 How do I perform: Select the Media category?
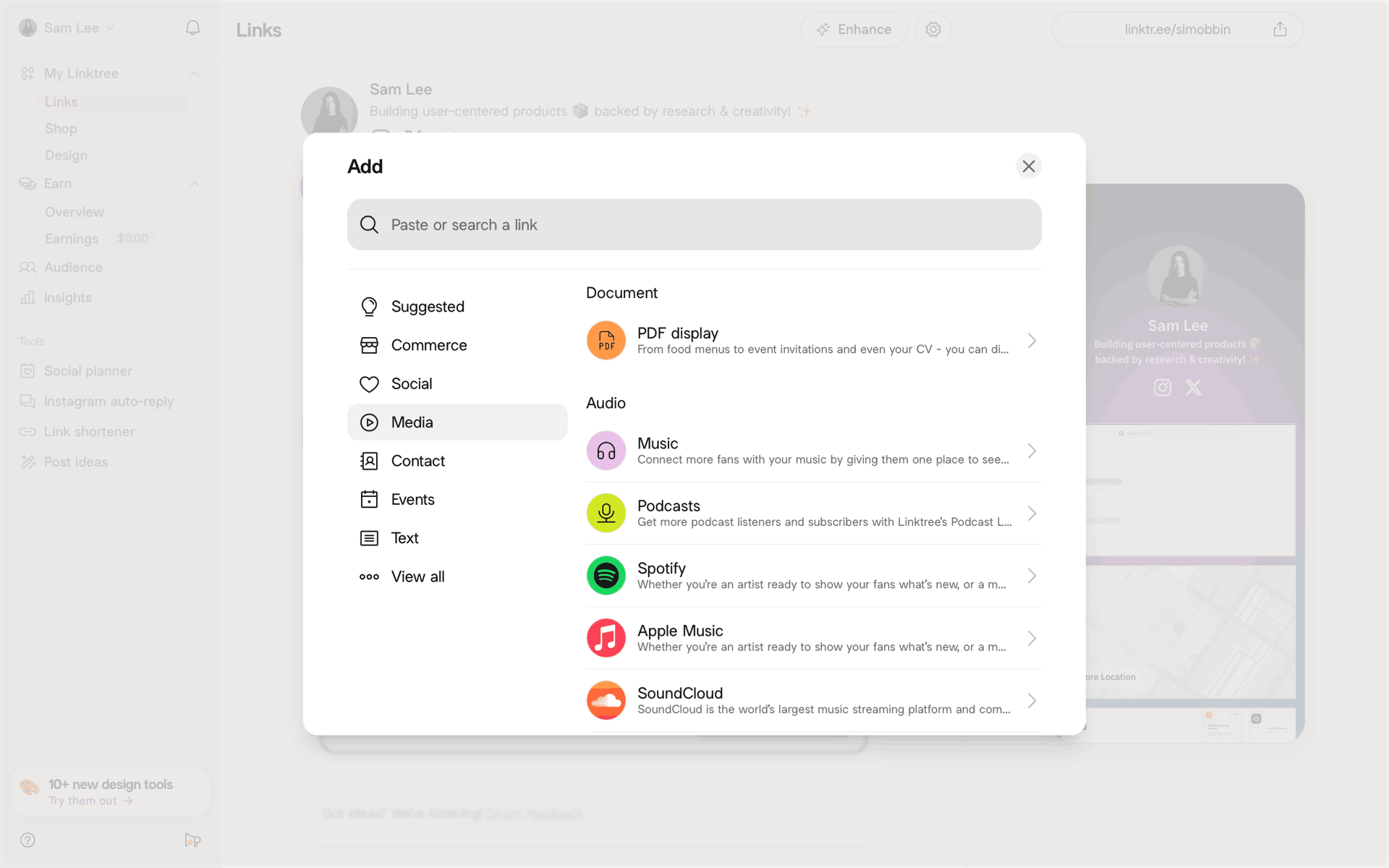[x=457, y=422]
